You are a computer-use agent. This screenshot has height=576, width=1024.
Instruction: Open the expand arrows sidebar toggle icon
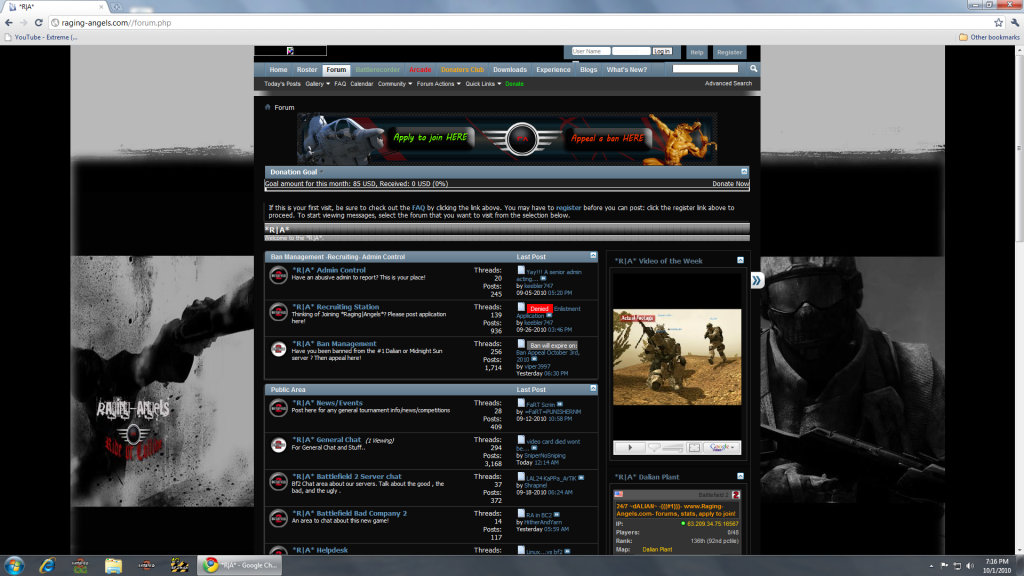tap(756, 281)
